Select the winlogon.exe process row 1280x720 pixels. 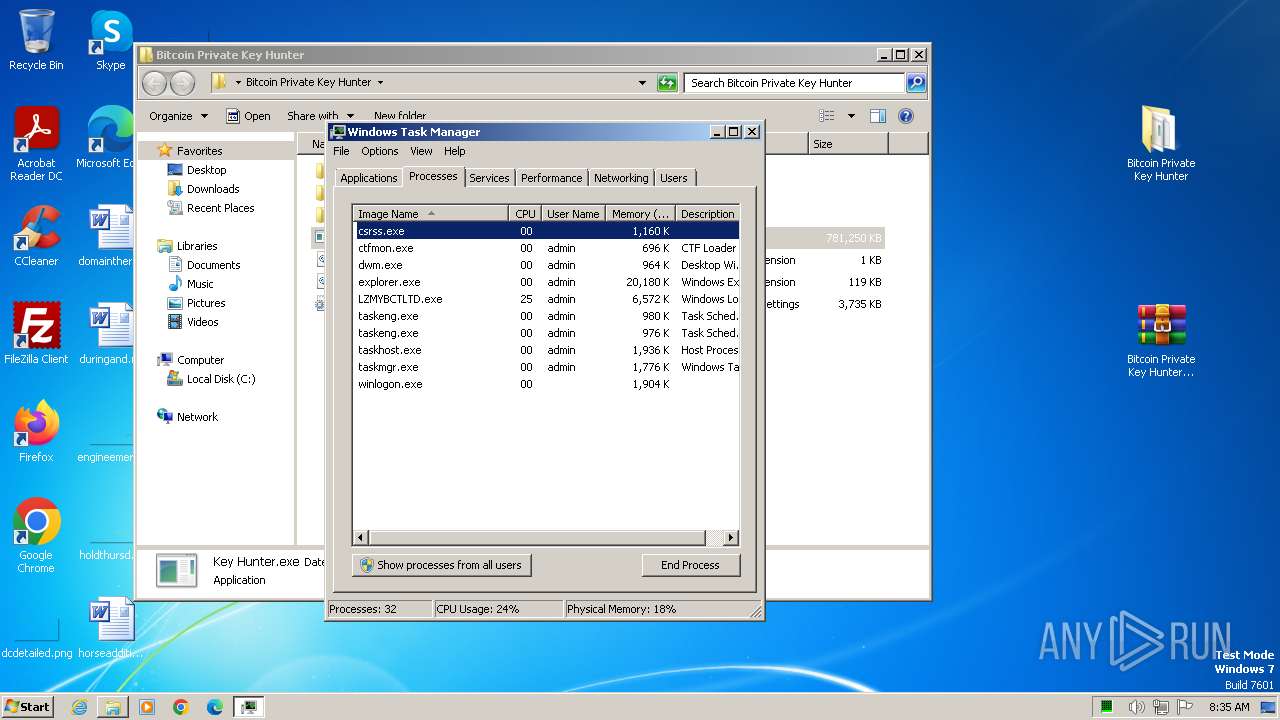tap(546, 384)
